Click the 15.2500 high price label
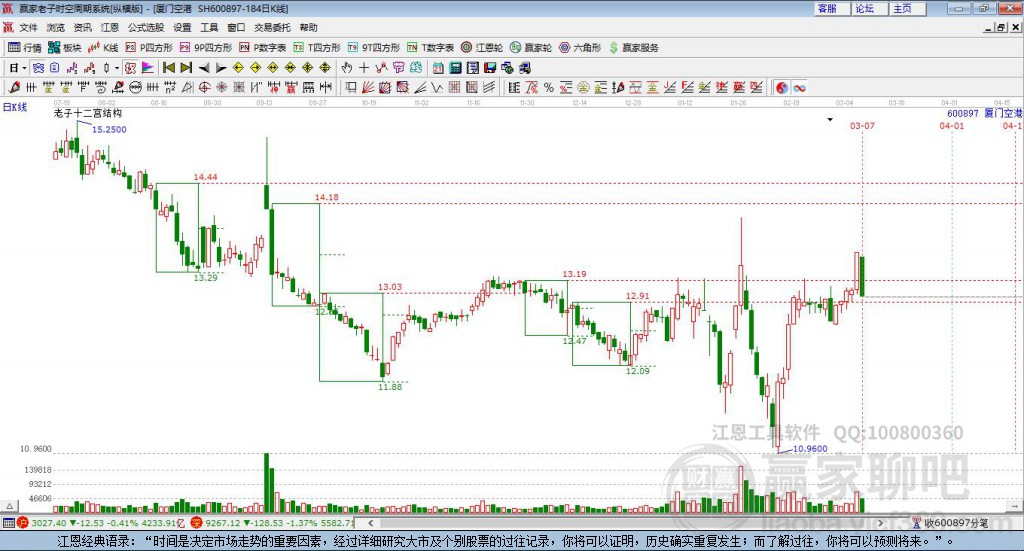1024x551 pixels. (109, 129)
